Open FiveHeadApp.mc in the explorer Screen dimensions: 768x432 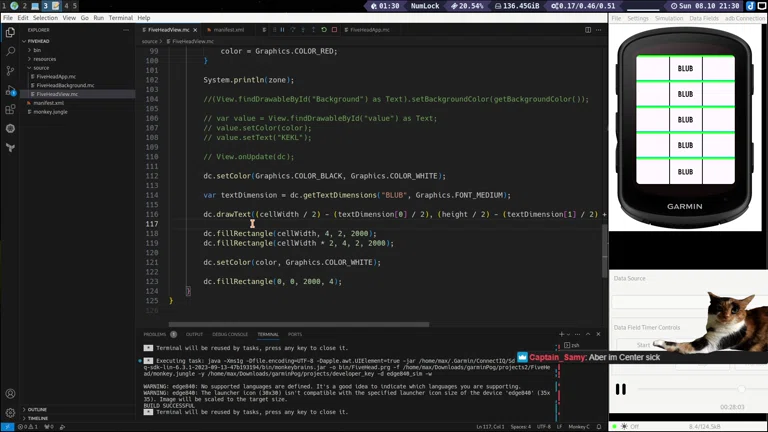point(54,76)
